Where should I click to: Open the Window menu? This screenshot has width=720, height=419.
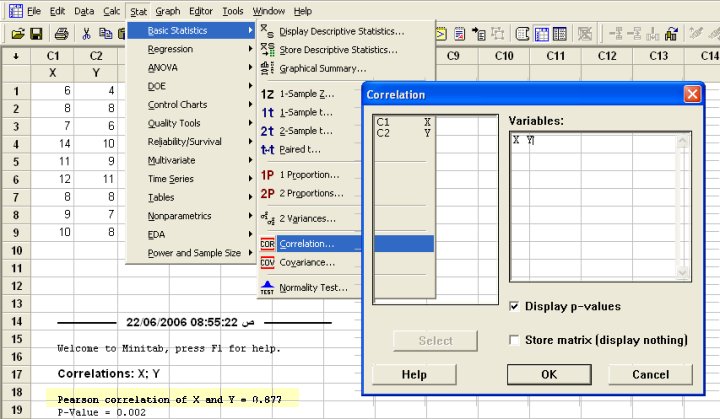269,11
